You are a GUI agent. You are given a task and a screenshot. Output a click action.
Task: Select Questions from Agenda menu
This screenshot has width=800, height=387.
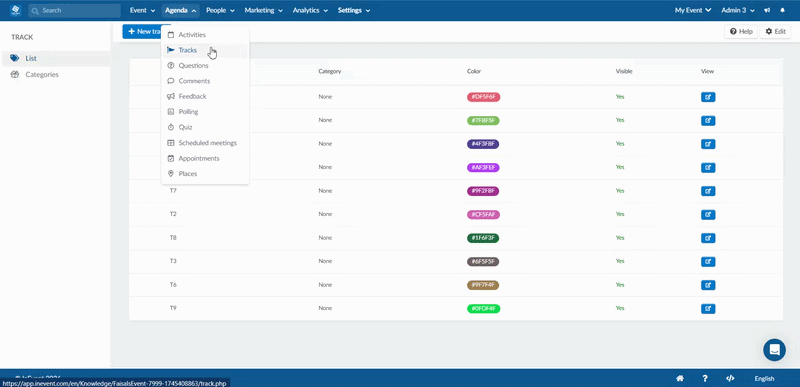pos(205,65)
